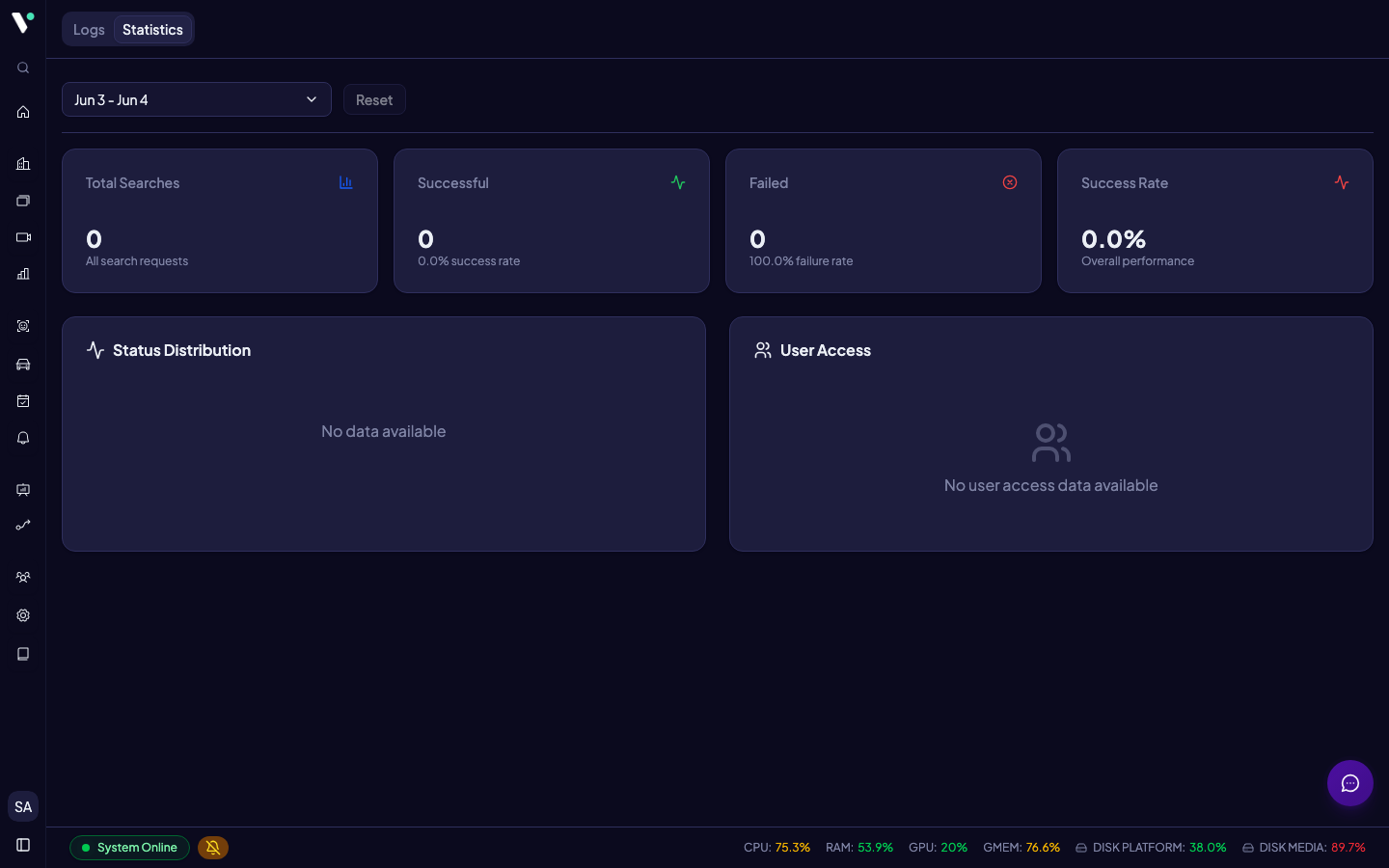
Task: Click the Reset button
Action: pyautogui.click(x=374, y=99)
